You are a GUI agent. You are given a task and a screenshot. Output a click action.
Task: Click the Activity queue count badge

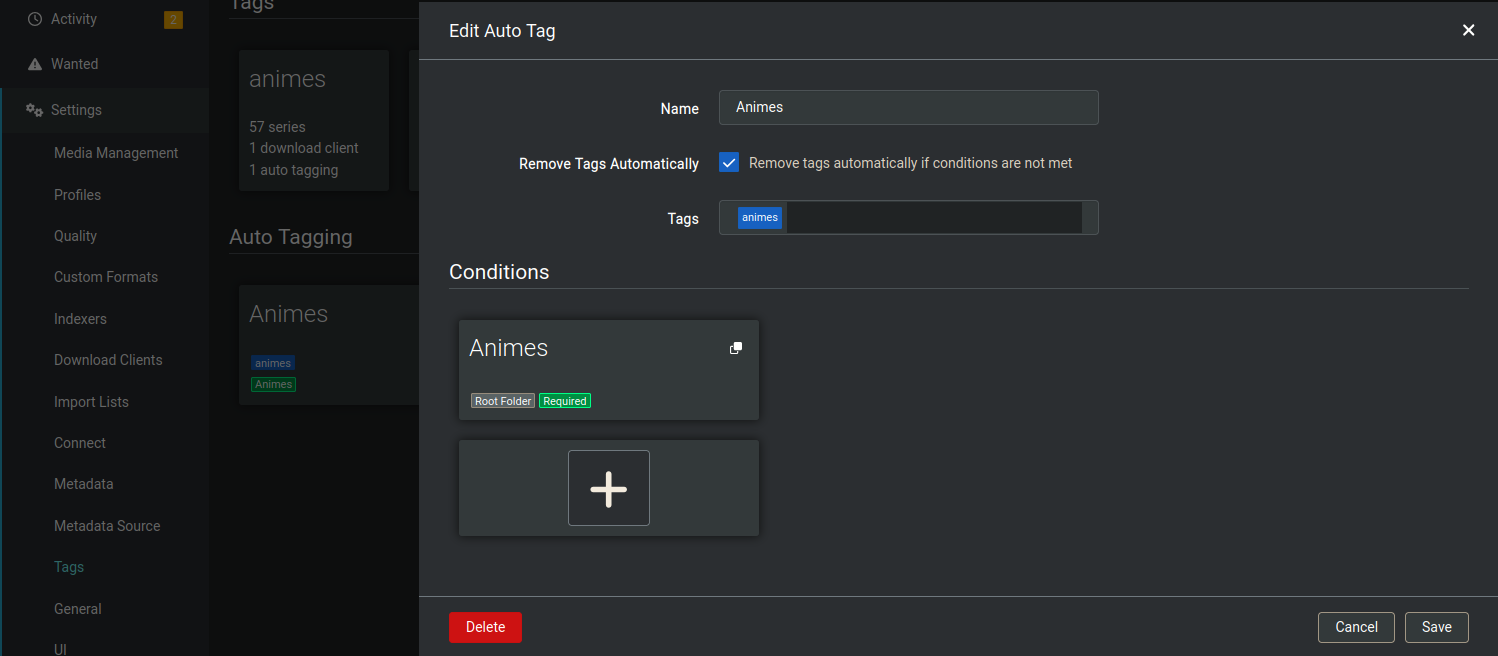tap(173, 19)
